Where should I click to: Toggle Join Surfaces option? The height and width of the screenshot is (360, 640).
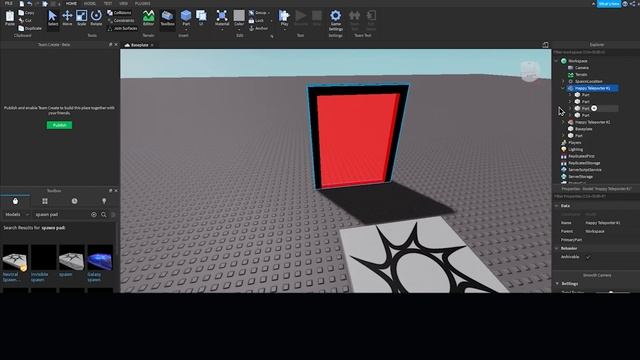click(122, 29)
